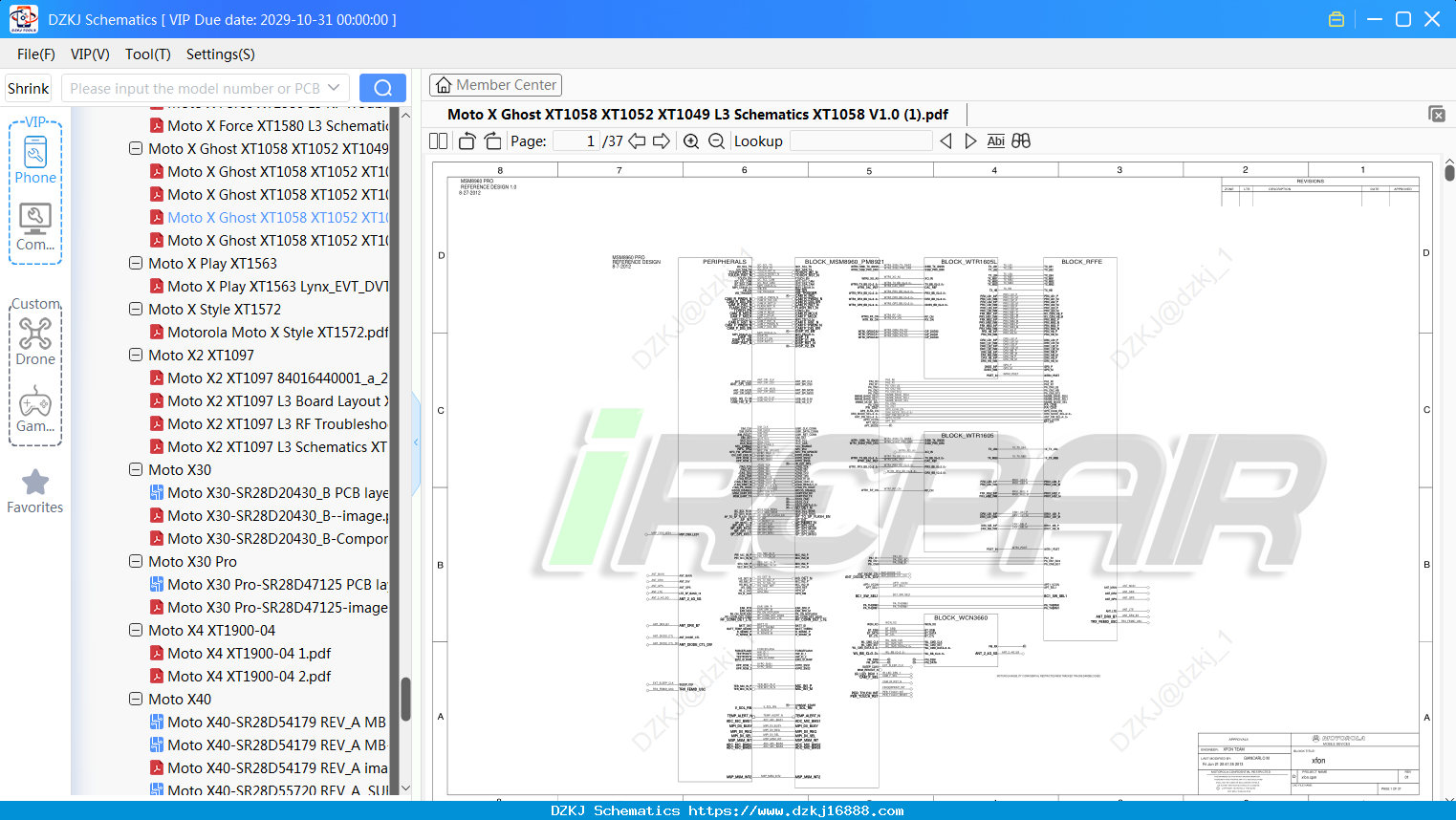Screen dimensions: 1456x820
Task: Open Moto X2 XT1097 84016440001_a_2
Action: (x=270, y=378)
